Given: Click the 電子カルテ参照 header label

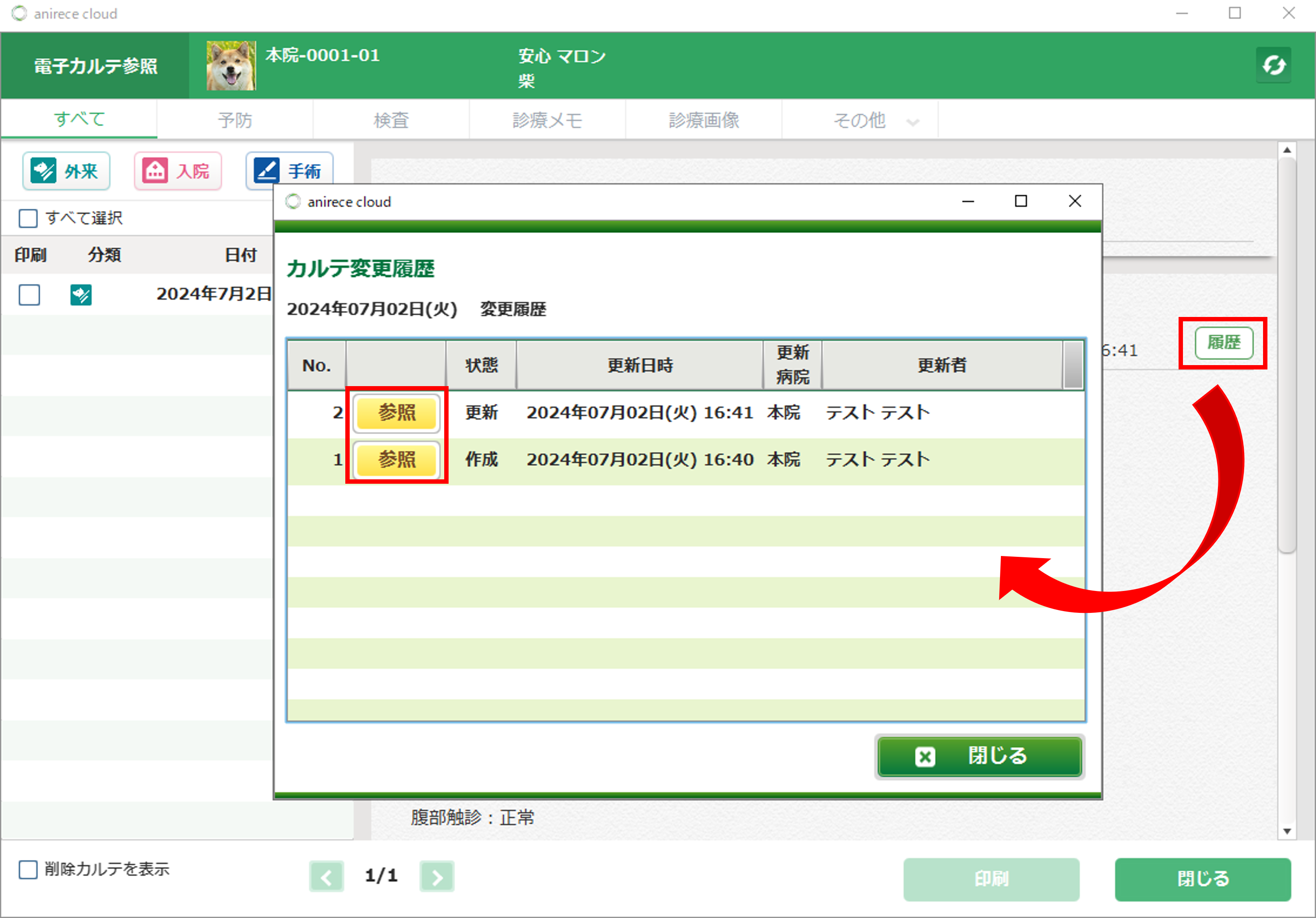Looking at the screenshot, I should point(96,66).
